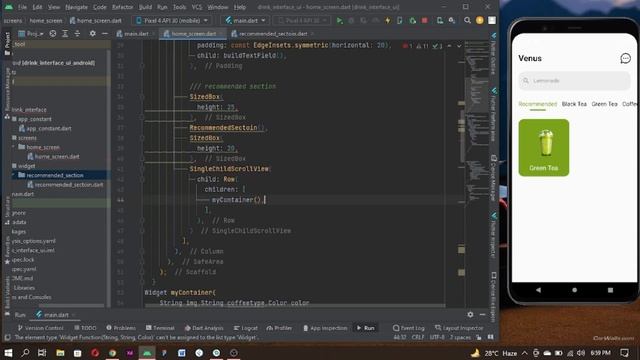Open Chrome from taskbar
Viewport: 640px width, 360px height.
tap(112, 353)
